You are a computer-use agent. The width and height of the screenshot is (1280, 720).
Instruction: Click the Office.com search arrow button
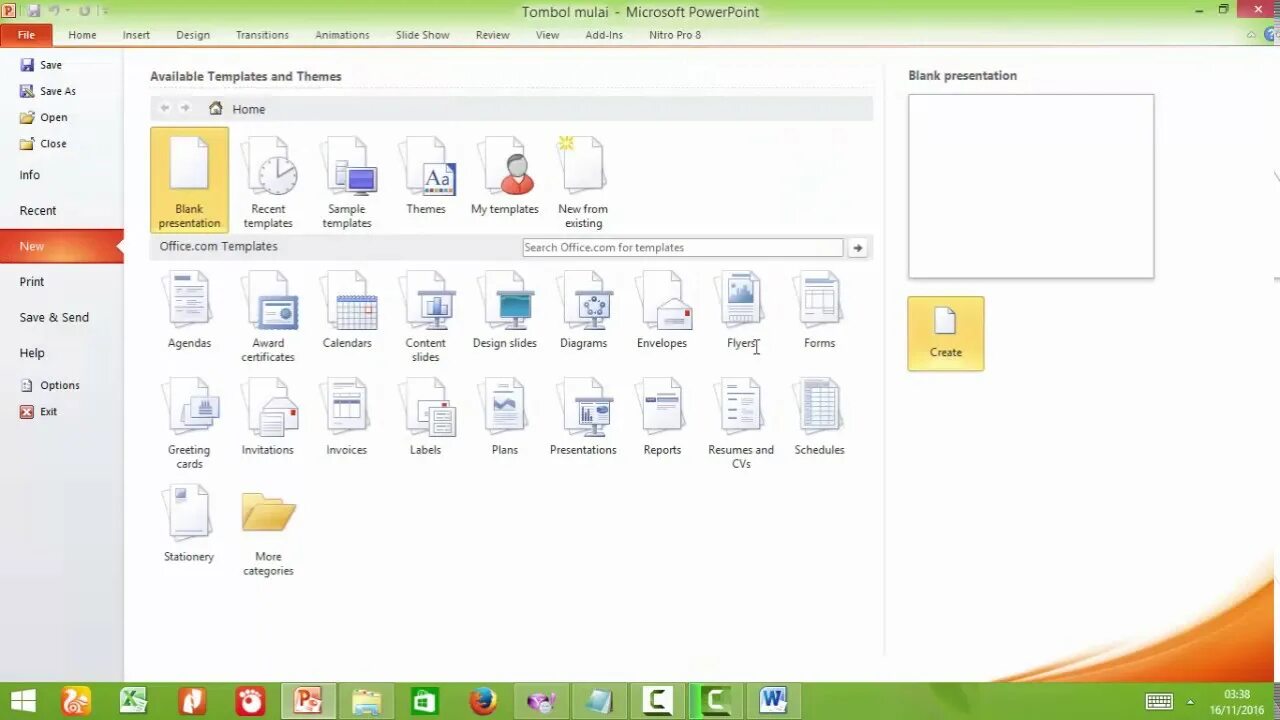(x=857, y=248)
